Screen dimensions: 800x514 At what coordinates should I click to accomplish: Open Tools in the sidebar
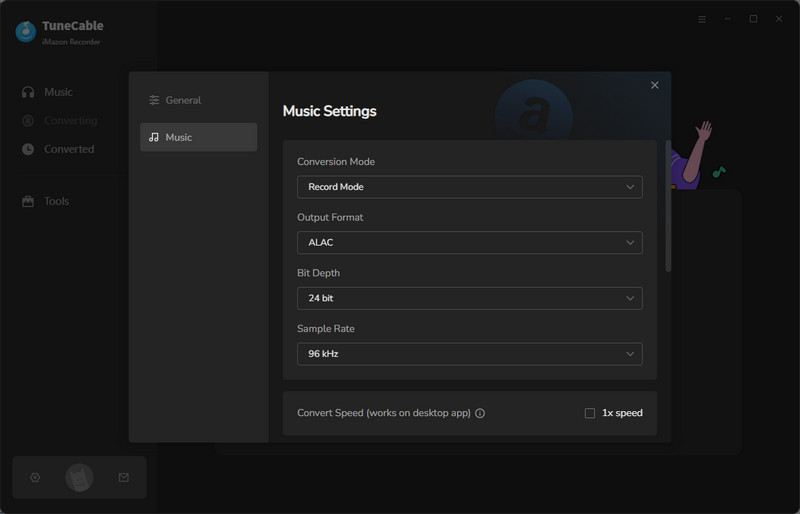tap(56, 201)
